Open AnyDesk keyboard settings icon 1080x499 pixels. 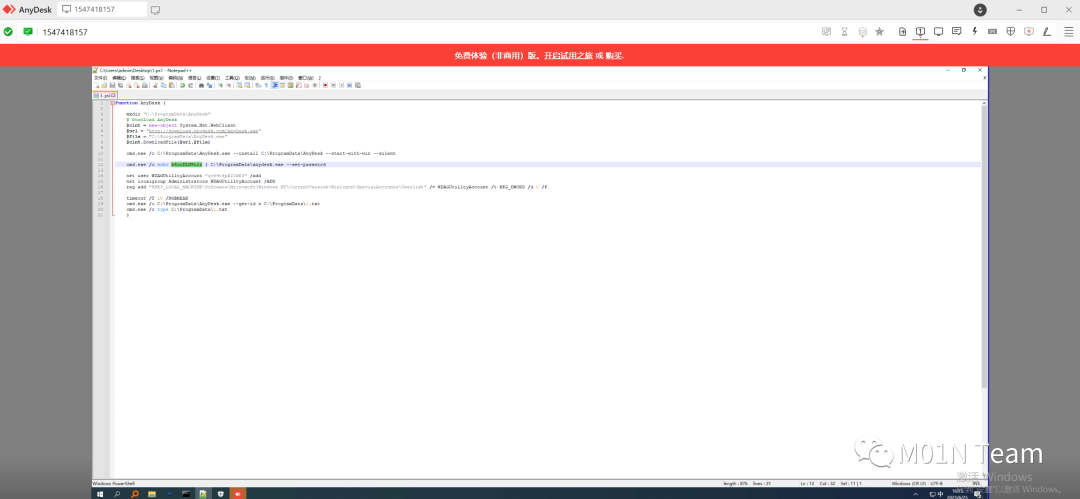click(x=993, y=32)
